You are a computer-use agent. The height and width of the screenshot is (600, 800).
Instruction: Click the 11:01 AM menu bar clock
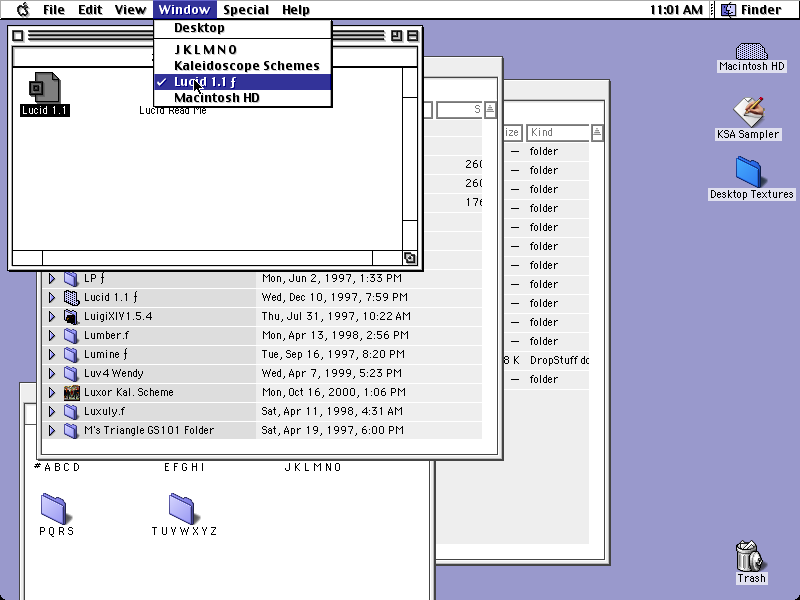[x=676, y=10]
